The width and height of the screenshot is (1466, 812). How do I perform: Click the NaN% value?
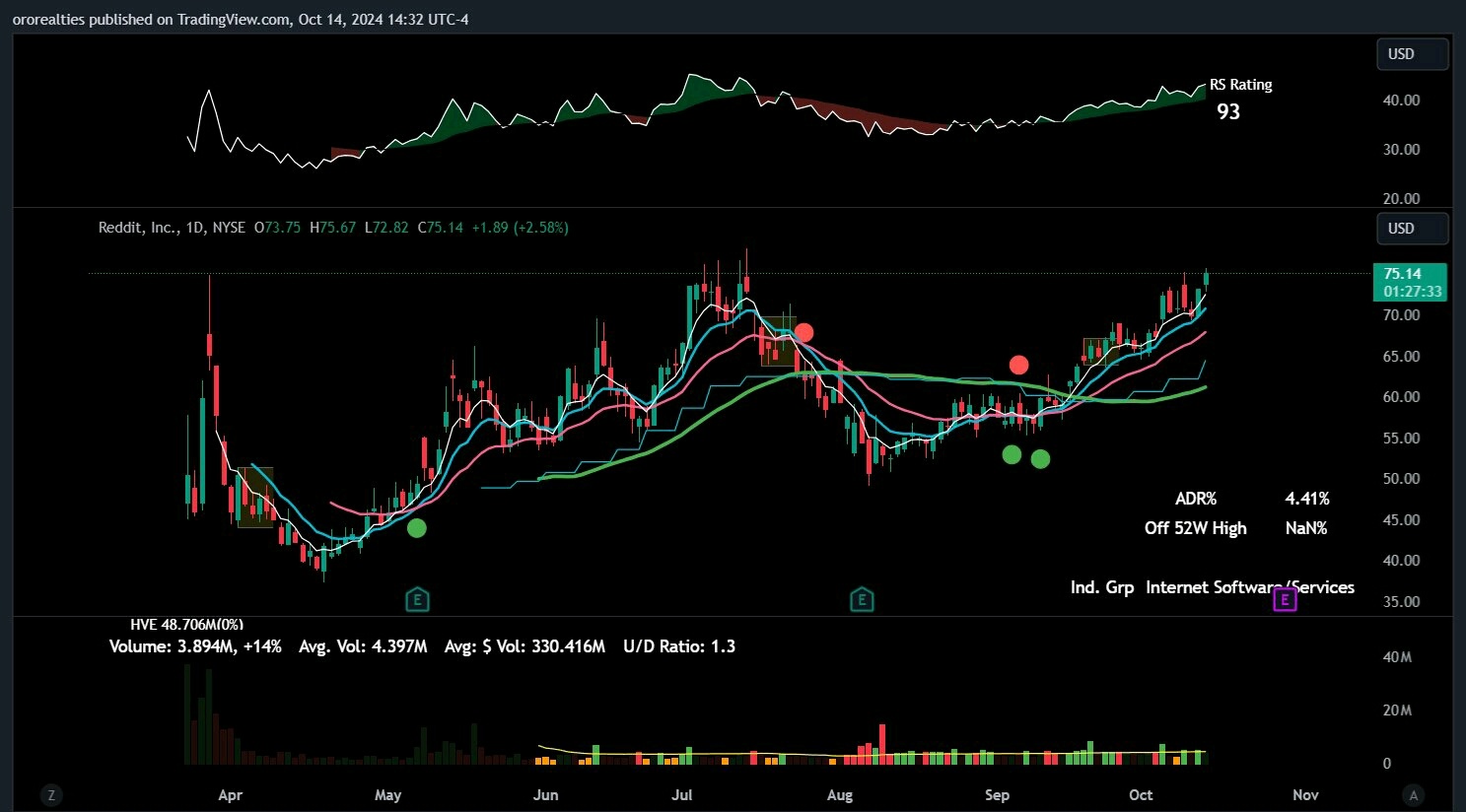(x=1306, y=528)
